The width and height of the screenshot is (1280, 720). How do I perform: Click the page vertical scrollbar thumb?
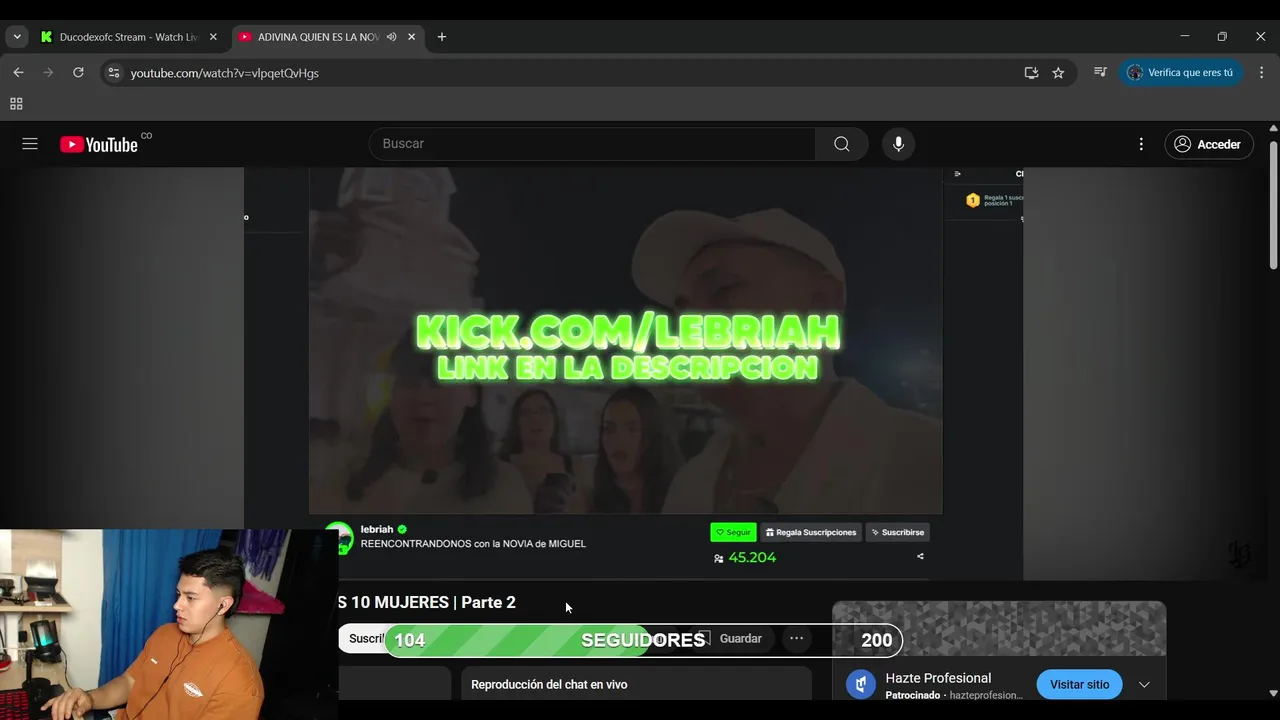(1273, 205)
